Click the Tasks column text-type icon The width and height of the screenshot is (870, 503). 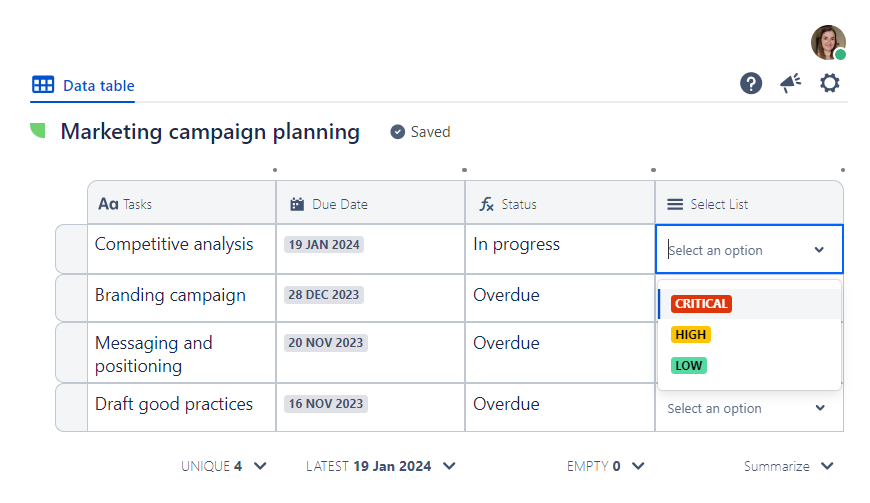click(x=108, y=204)
